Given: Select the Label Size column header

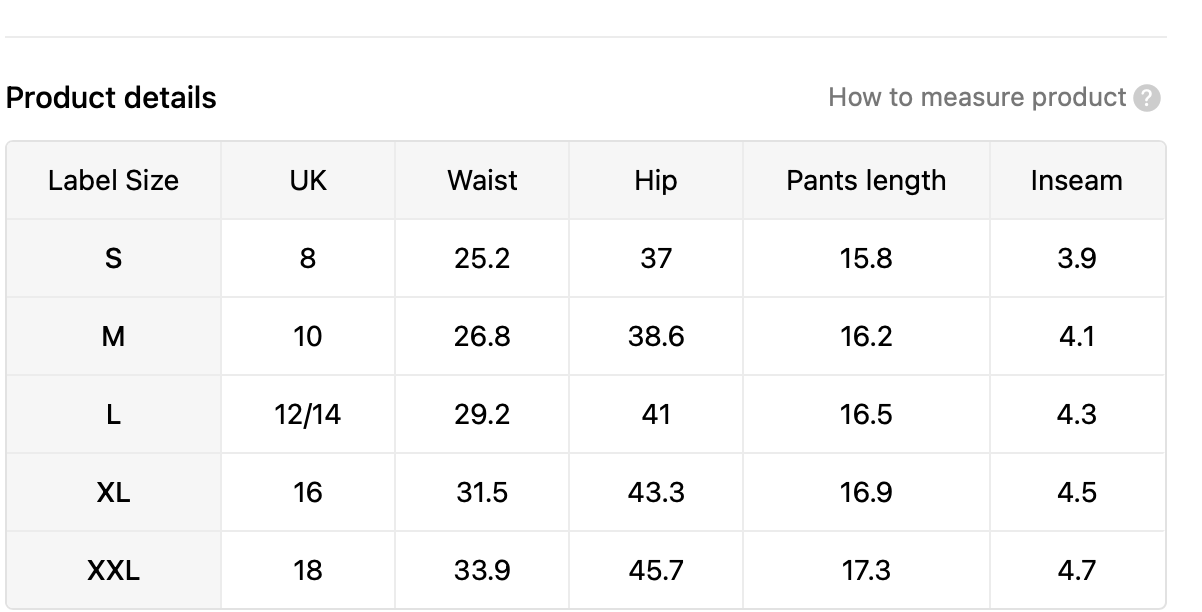Looking at the screenshot, I should pos(113,180).
